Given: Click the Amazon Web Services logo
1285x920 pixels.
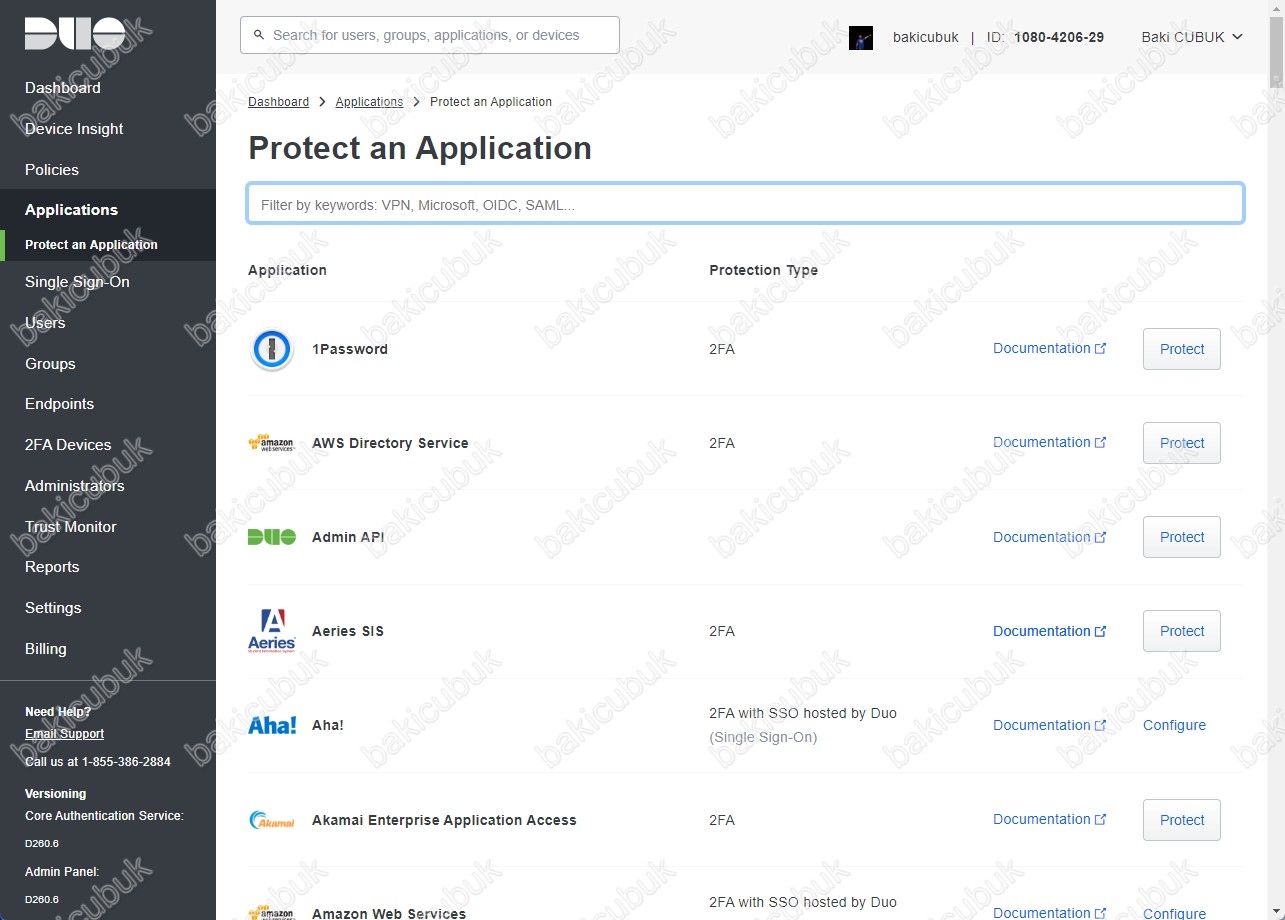Looking at the screenshot, I should click(271, 912).
